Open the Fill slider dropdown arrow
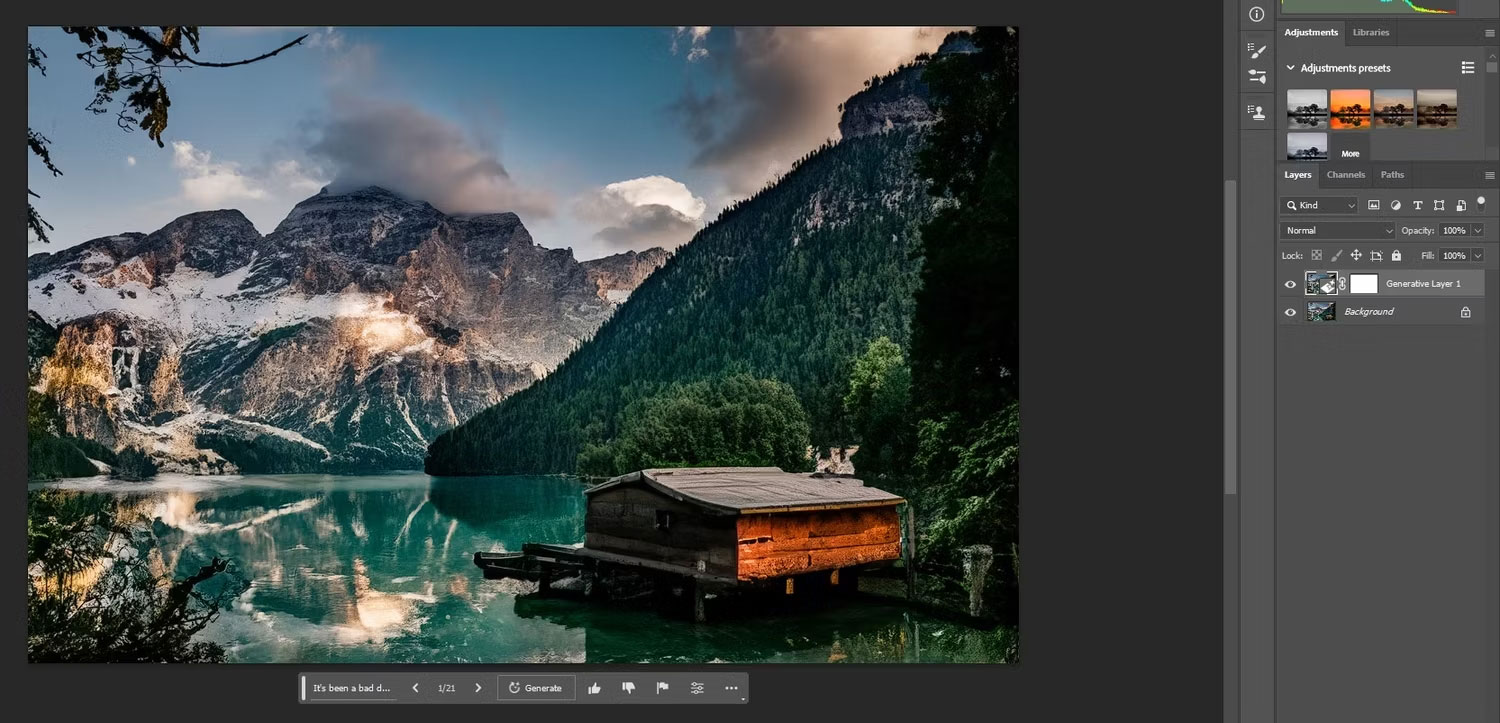Image resolution: width=1500 pixels, height=723 pixels. pos(1478,256)
